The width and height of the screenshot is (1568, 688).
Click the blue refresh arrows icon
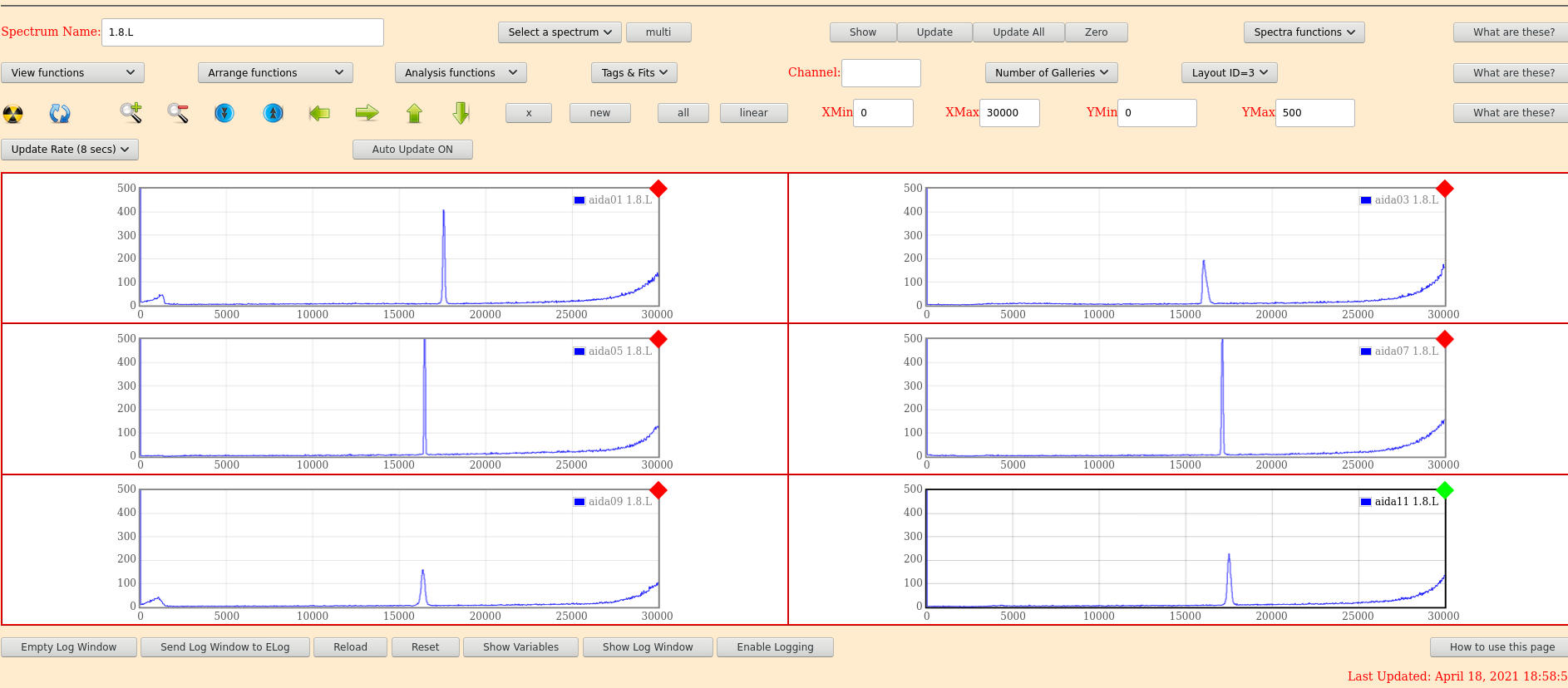tap(60, 113)
